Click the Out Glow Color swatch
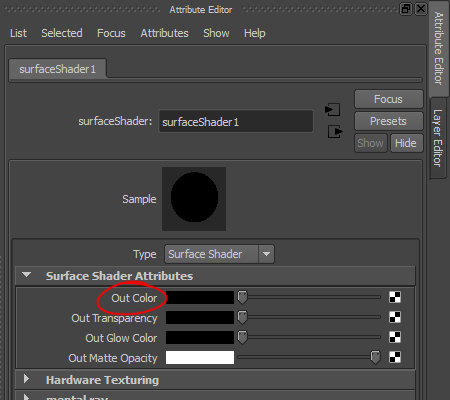The width and height of the screenshot is (450, 400). coord(200,337)
